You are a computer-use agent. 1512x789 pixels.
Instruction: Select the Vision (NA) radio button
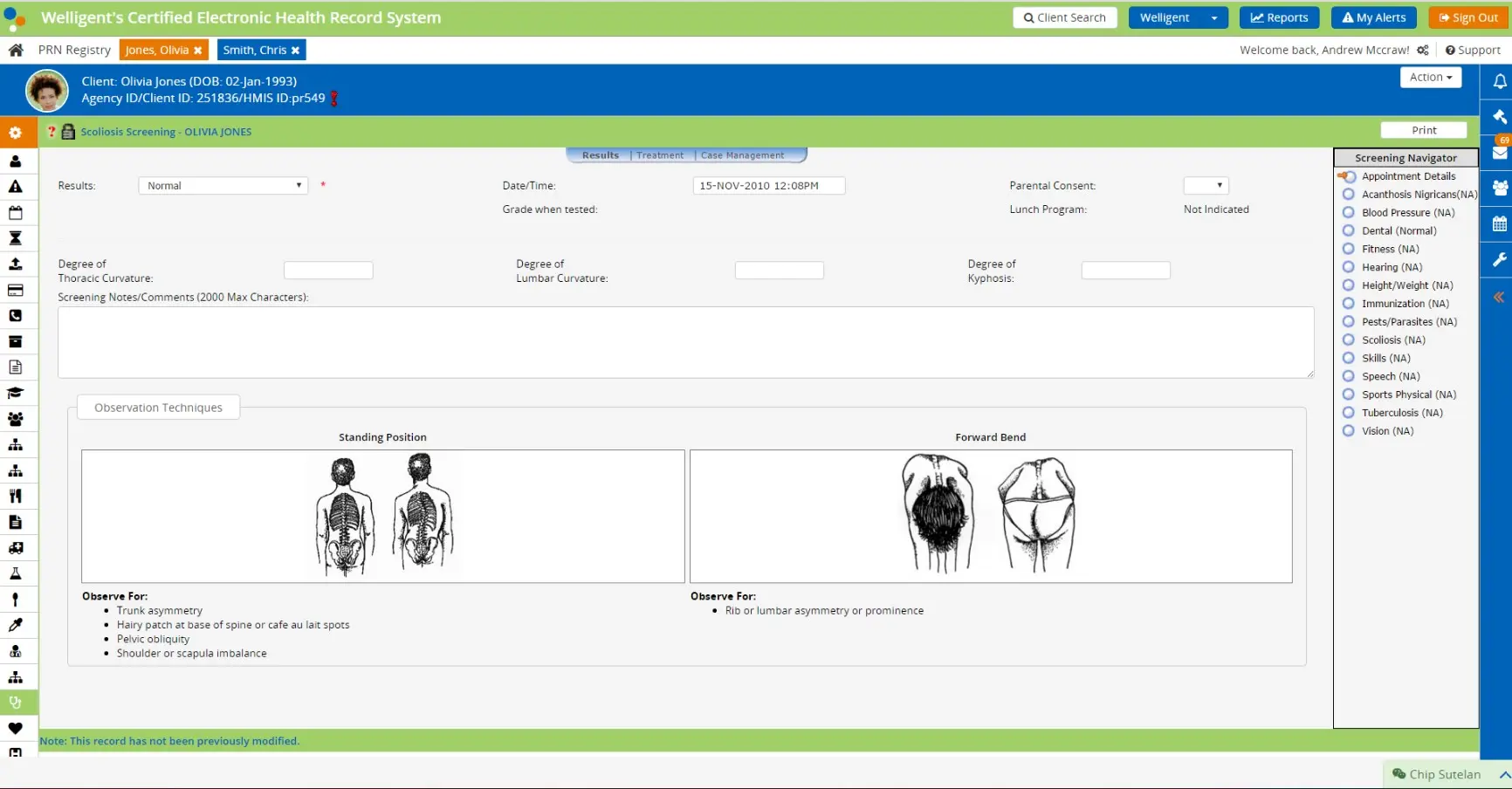(1348, 430)
